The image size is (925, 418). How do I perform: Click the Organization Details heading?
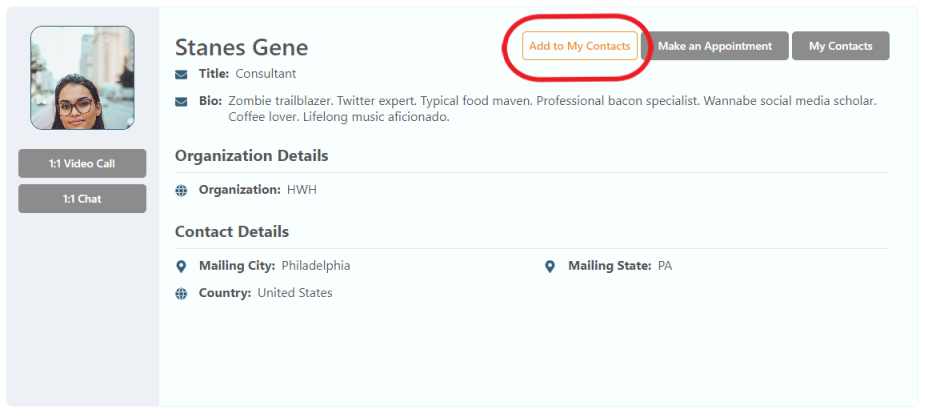[x=252, y=156]
